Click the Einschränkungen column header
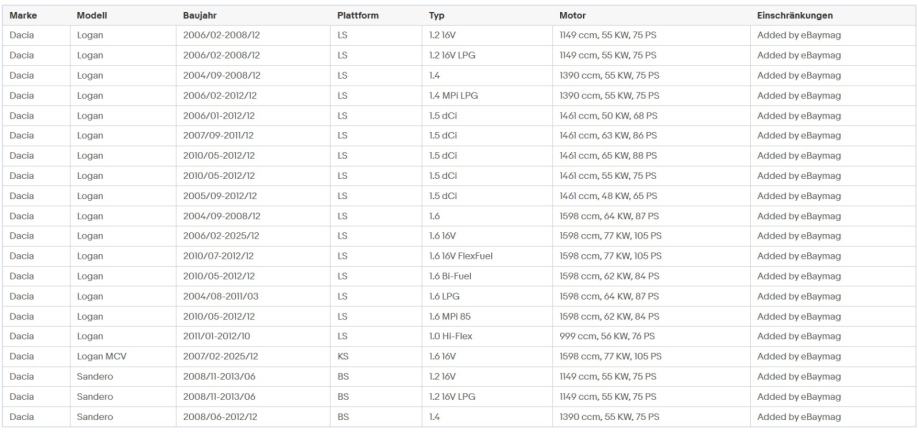The height and width of the screenshot is (432, 919). click(x=795, y=16)
